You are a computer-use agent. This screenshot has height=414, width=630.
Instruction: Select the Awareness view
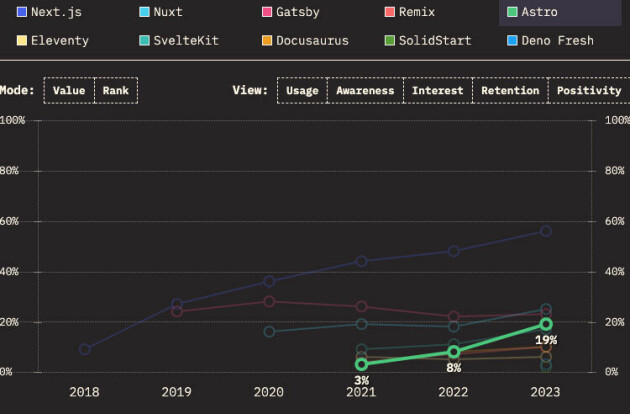point(365,90)
